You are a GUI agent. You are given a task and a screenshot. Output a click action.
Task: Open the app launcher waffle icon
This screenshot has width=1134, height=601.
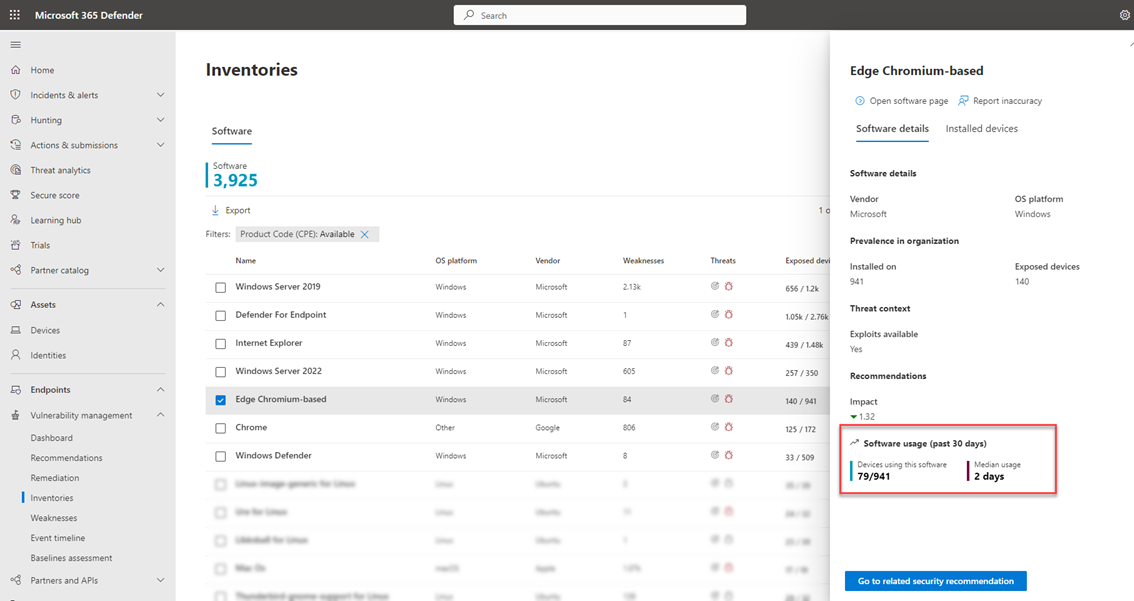pyautogui.click(x=14, y=14)
